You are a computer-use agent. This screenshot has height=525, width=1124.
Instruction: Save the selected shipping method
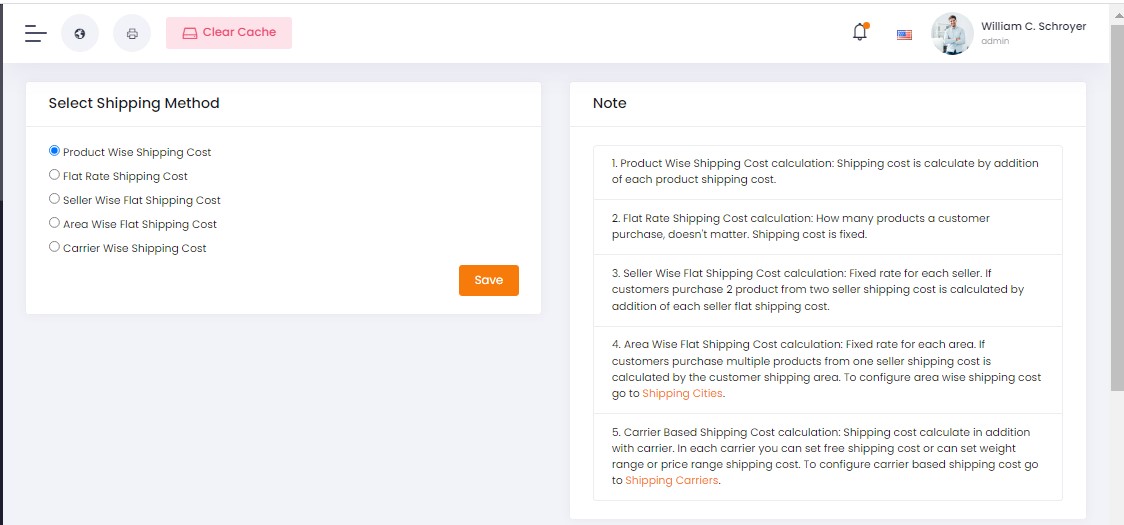(x=488, y=280)
